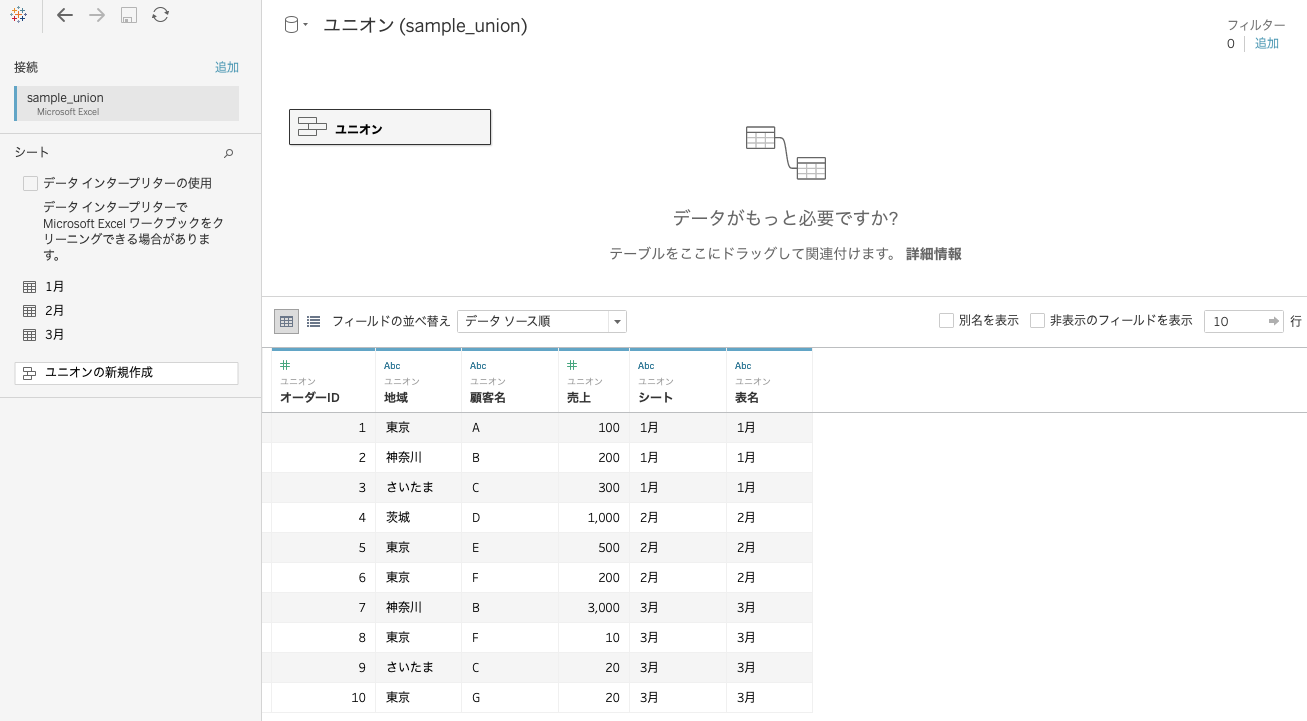Click the data source title ユニオン (sample_union)
The image size is (1307, 721).
click(x=425, y=26)
